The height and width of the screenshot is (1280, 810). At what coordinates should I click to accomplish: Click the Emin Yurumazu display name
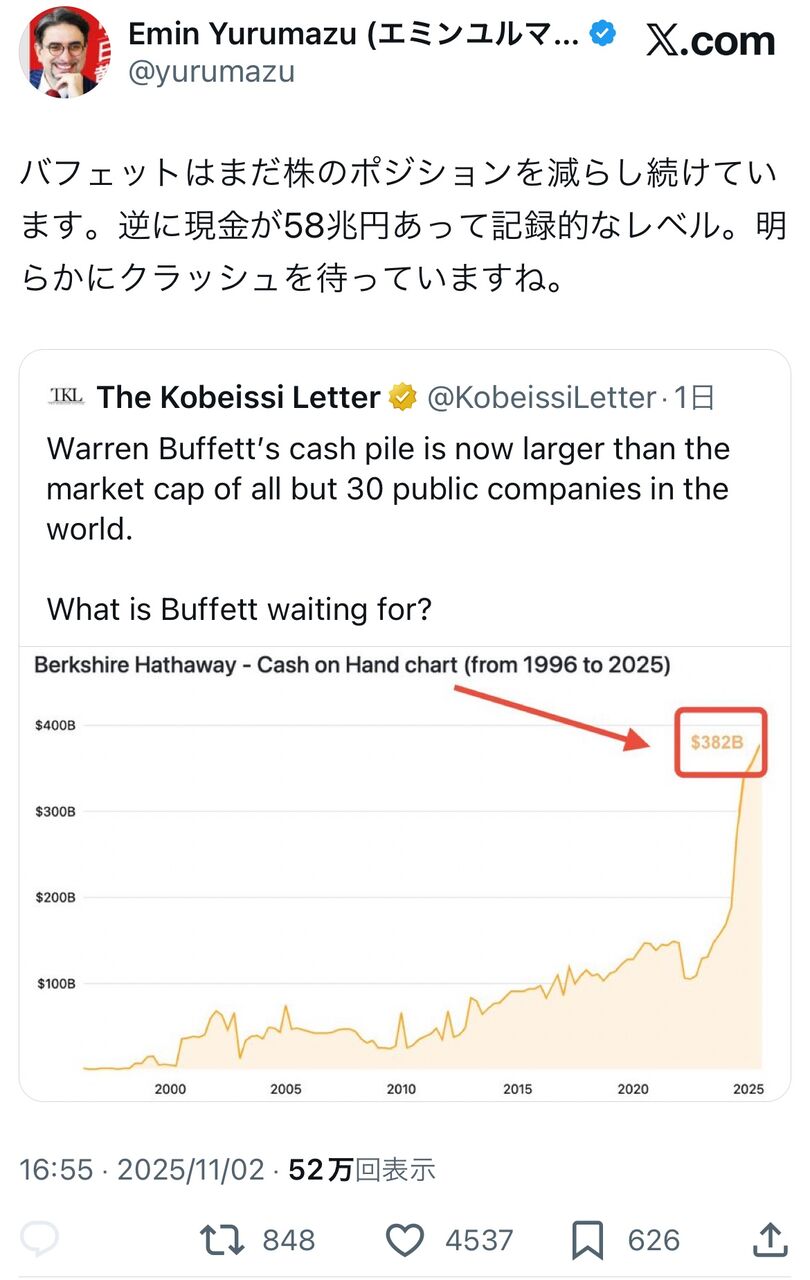[353, 35]
